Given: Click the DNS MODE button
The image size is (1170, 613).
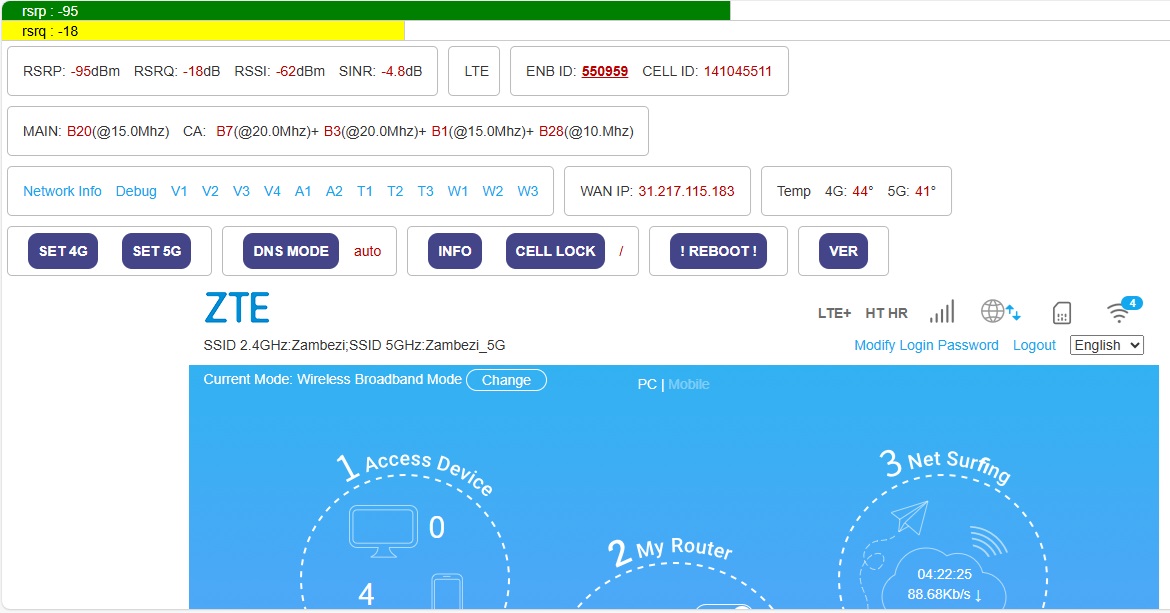Looking at the screenshot, I should tap(291, 251).
